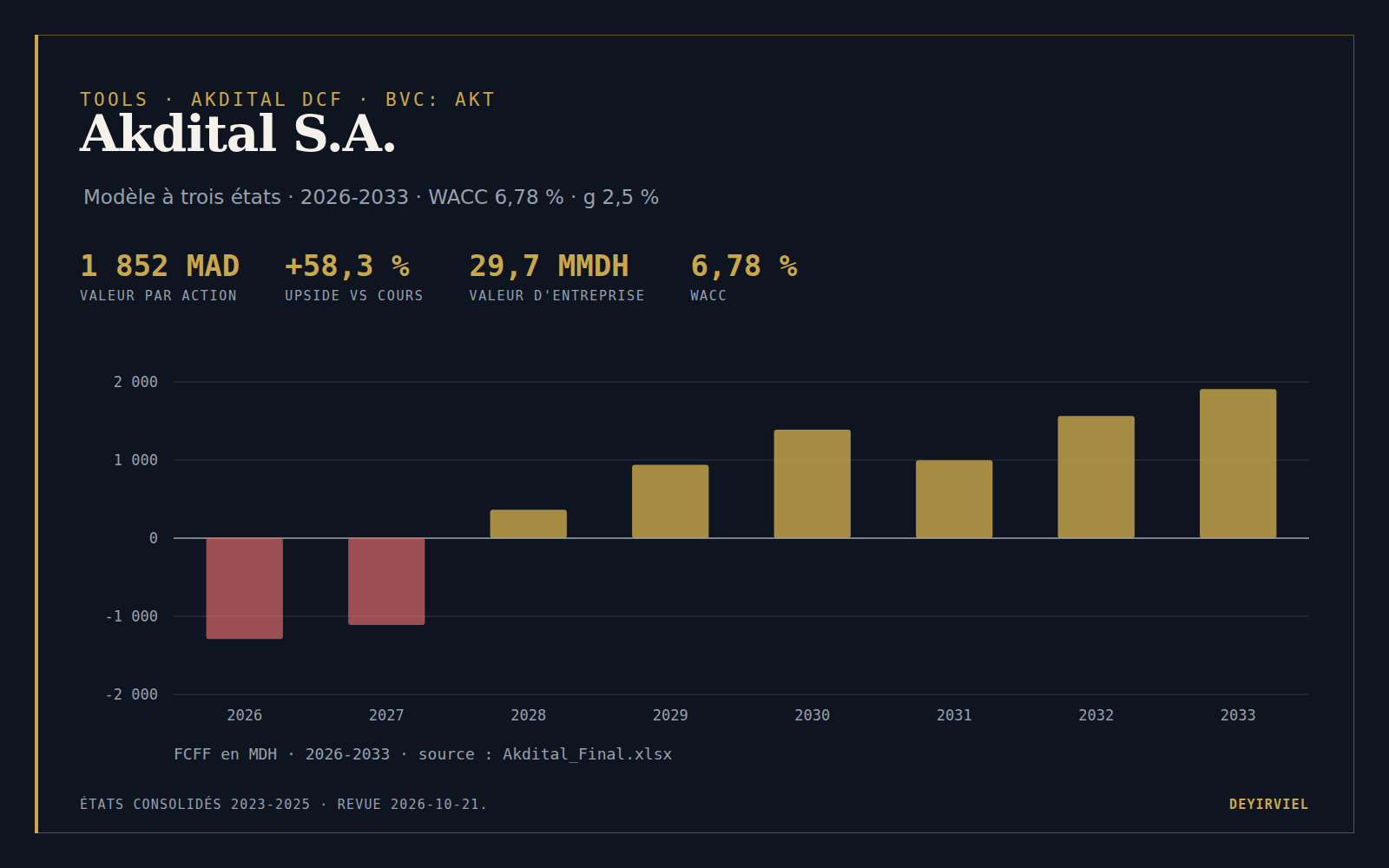Click the gold 2031 bar
1389x868 pixels.
pyautogui.click(x=954, y=499)
